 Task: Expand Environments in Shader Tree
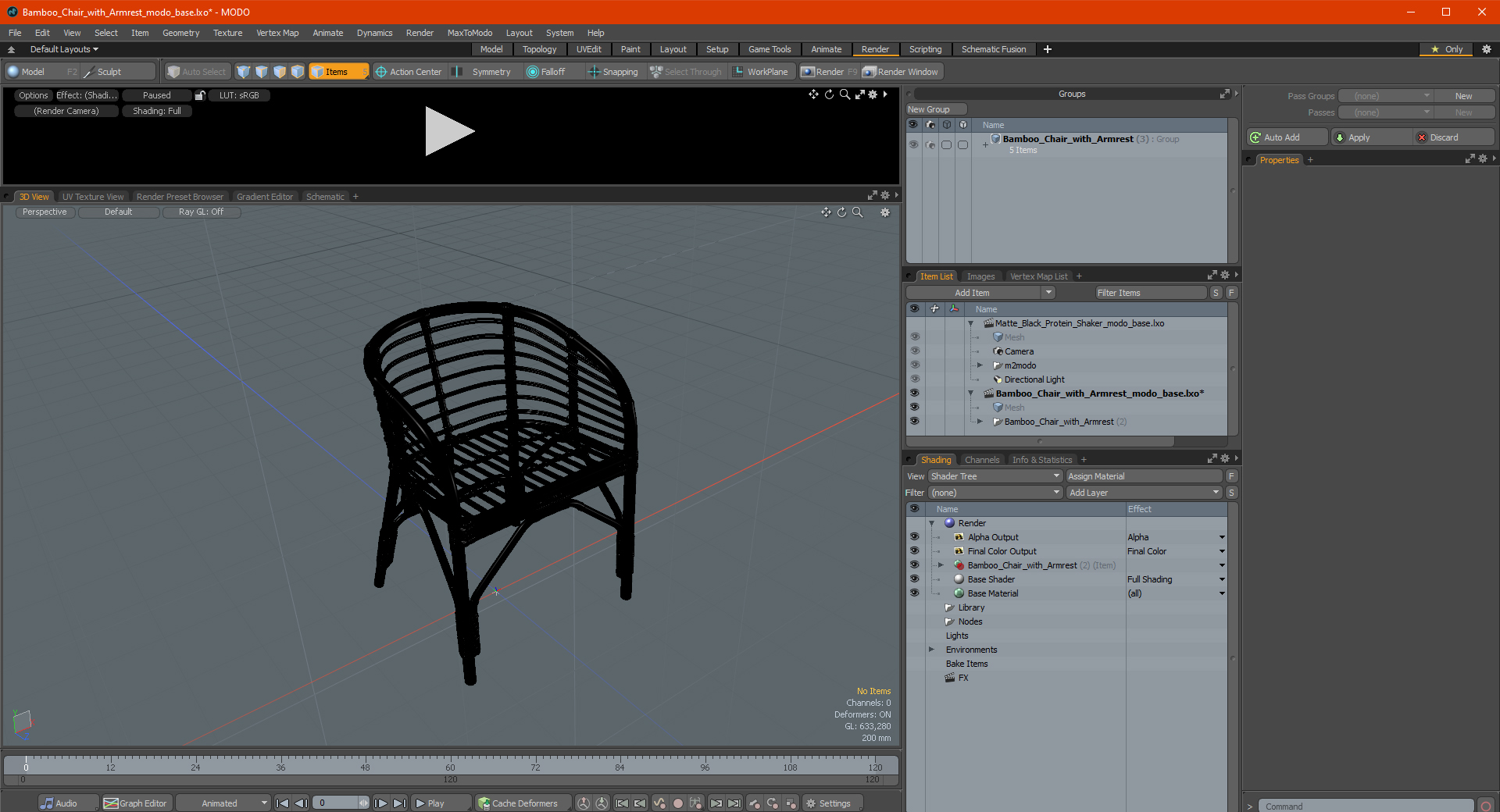932,650
